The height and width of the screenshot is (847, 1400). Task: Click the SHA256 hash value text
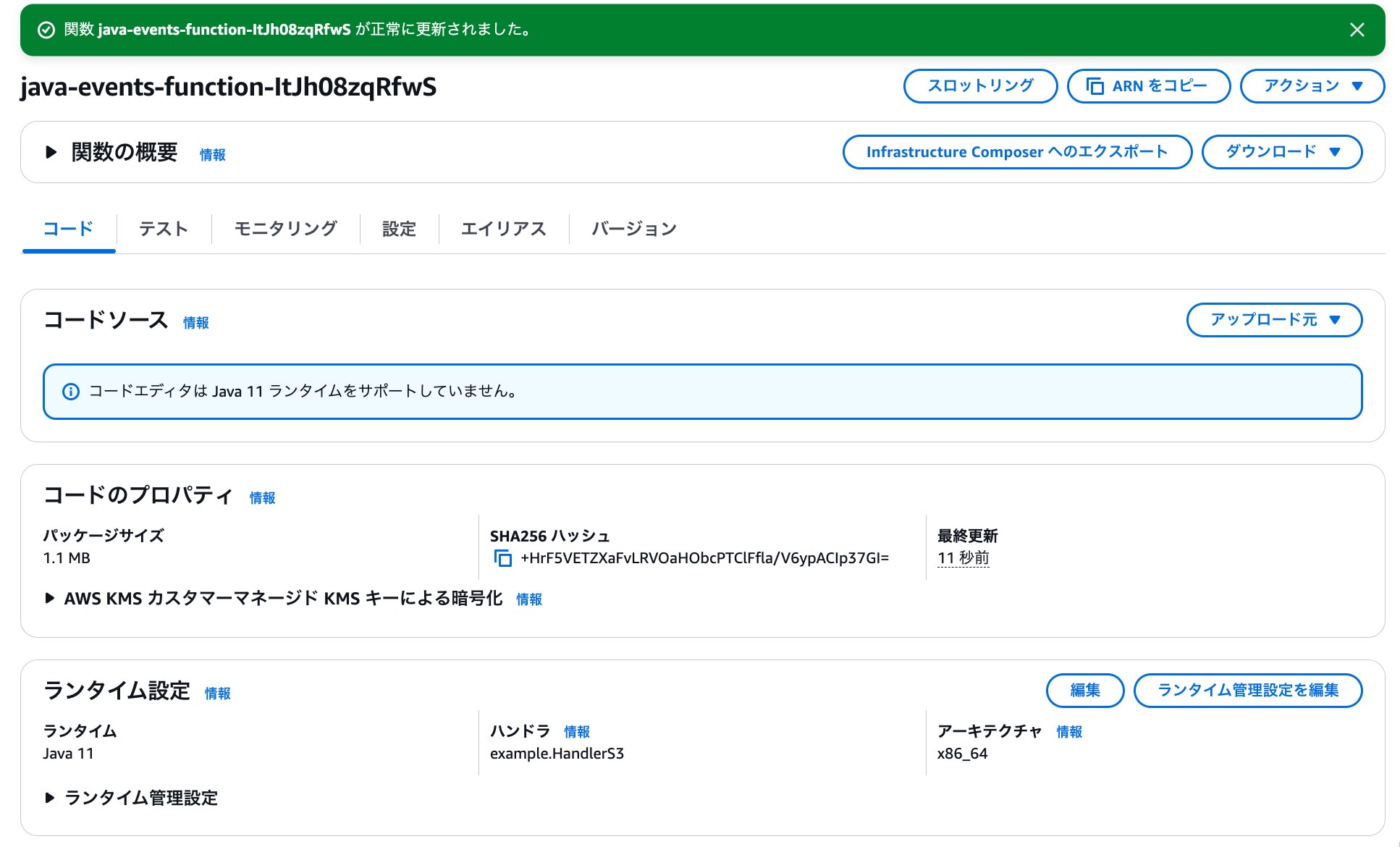[704, 558]
